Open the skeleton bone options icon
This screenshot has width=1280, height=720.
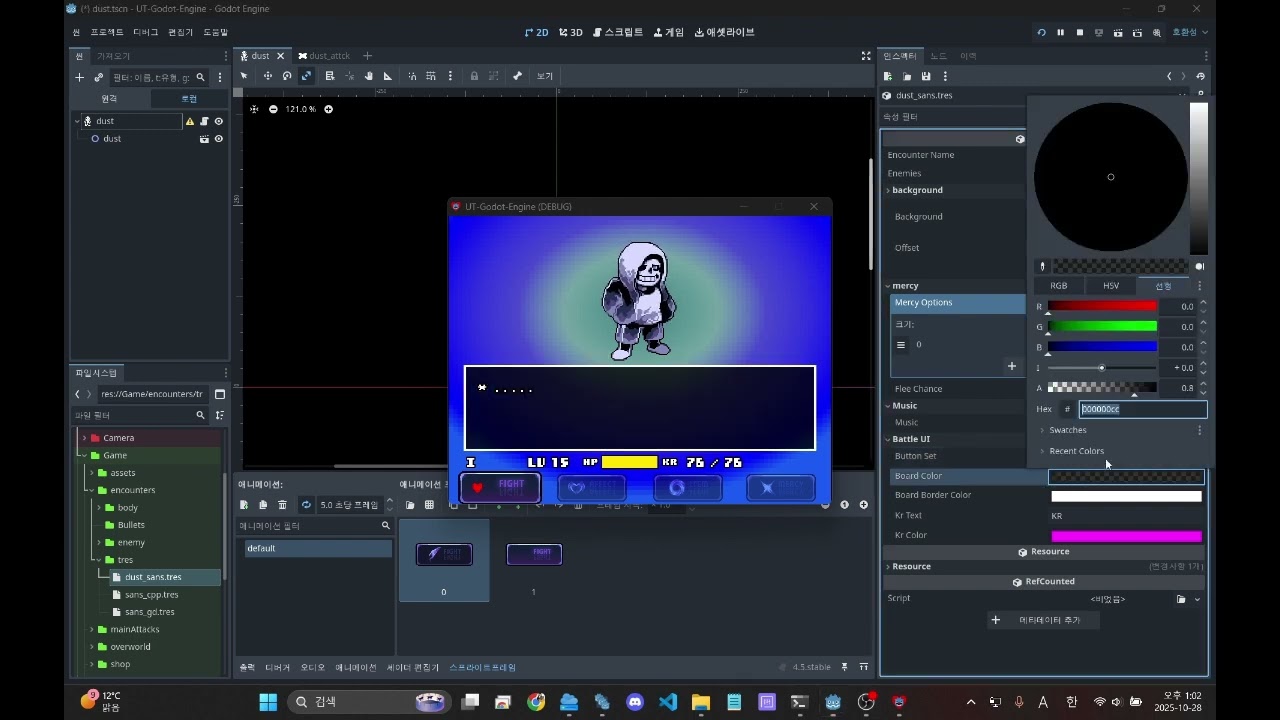click(x=517, y=76)
